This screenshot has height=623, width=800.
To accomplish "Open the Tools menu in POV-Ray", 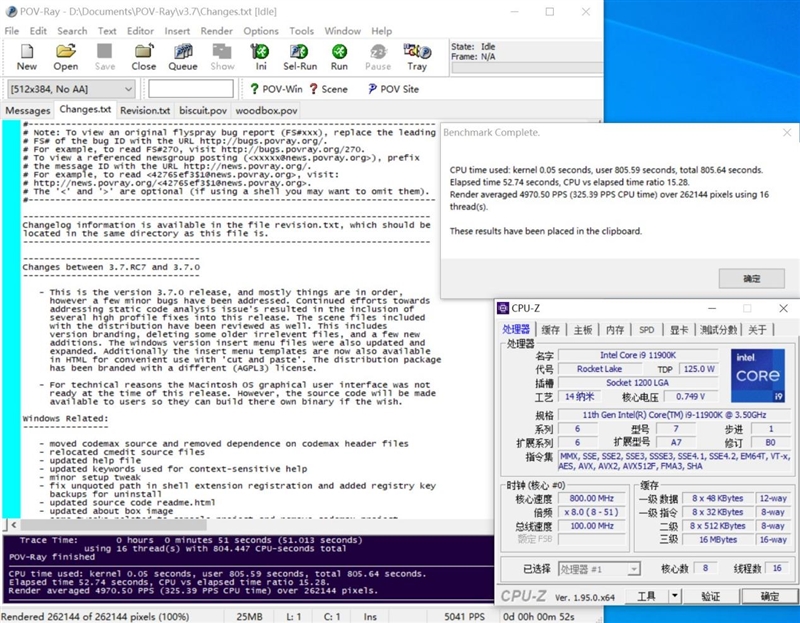I will click(302, 31).
